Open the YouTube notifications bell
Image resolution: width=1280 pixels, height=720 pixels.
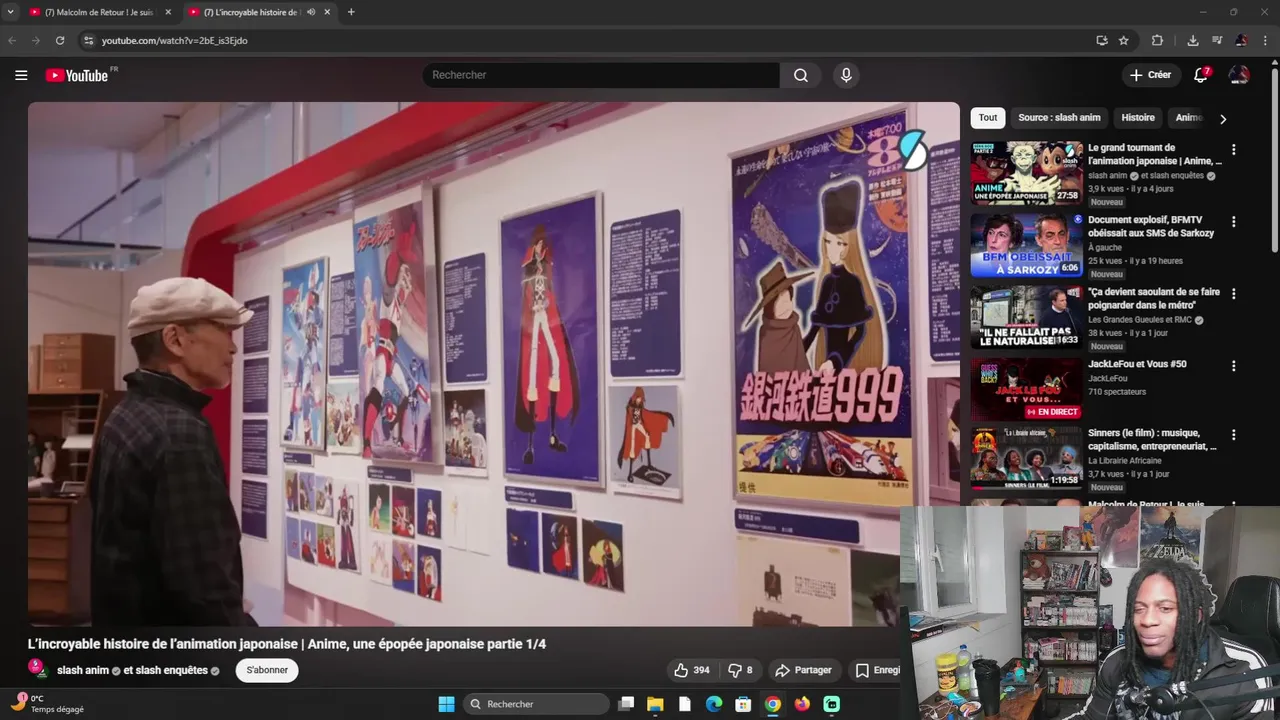click(1201, 75)
